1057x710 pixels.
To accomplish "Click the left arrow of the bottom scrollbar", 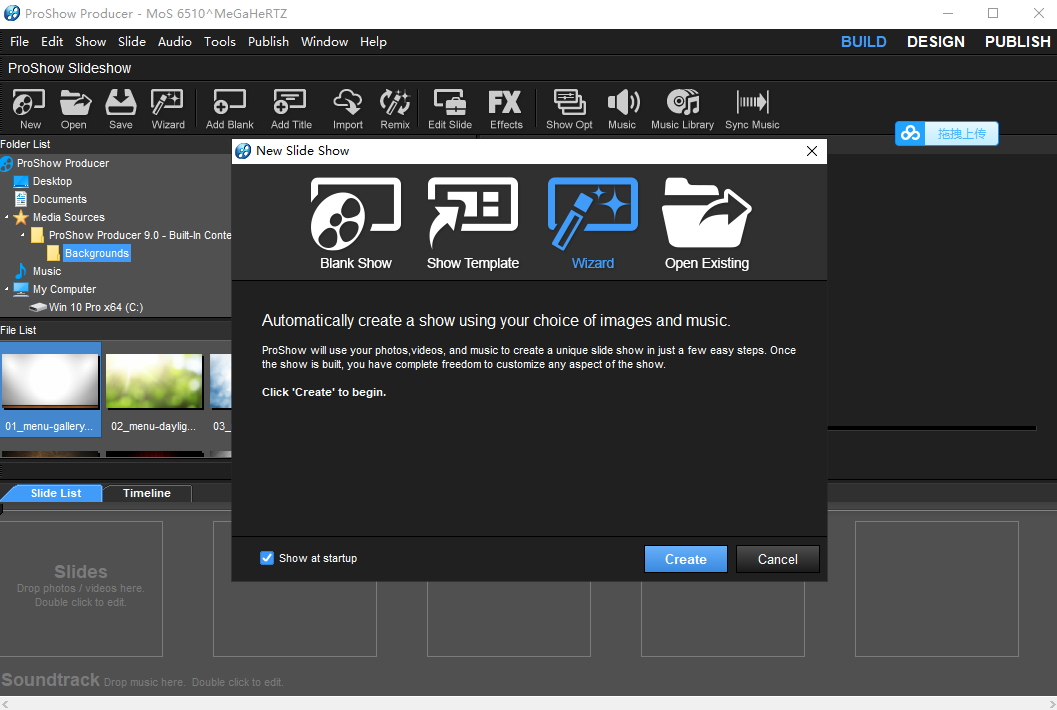I will (5, 703).
